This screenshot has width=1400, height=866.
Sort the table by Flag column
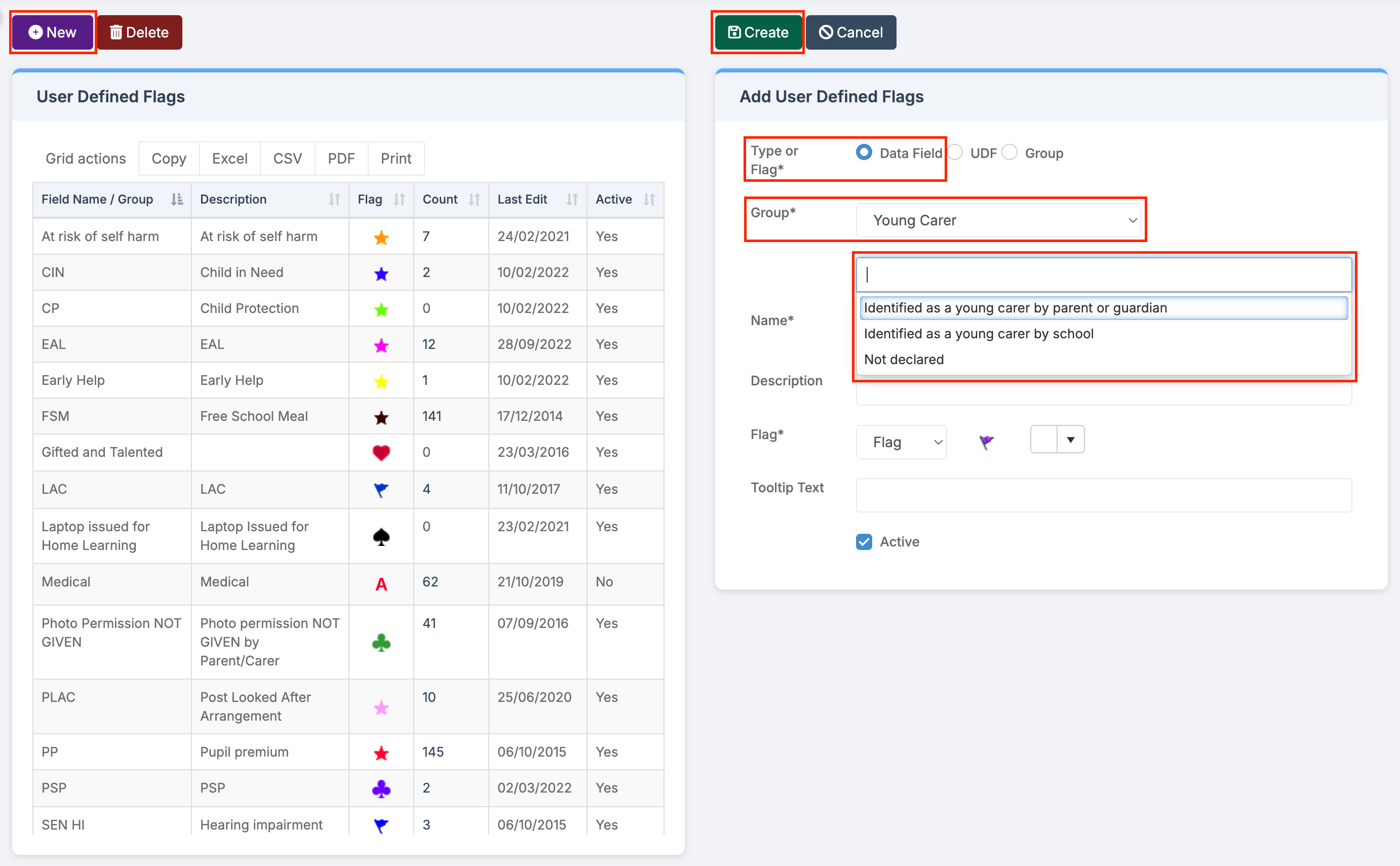point(381,200)
